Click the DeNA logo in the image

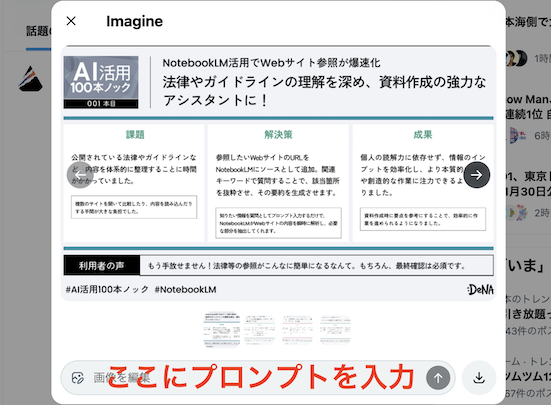(x=481, y=289)
